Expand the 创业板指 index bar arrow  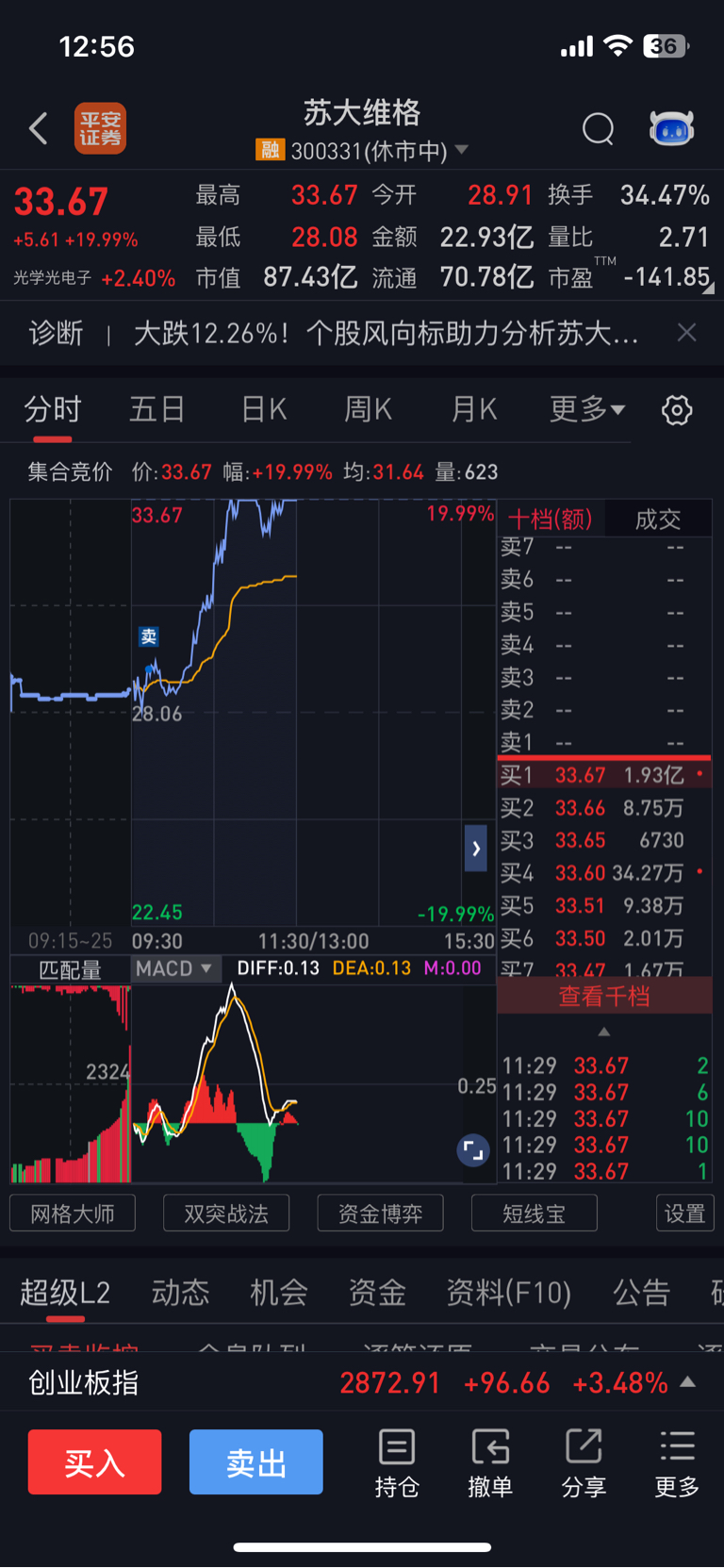point(688,1382)
